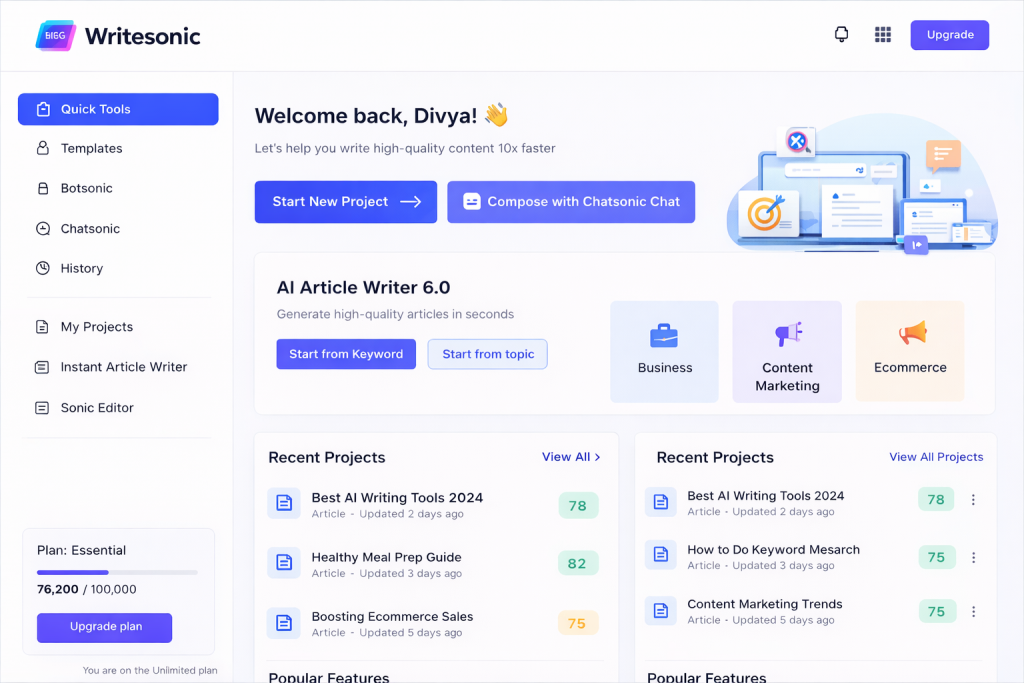Click the score badge 82
This screenshot has height=683, width=1024.
(x=577, y=564)
